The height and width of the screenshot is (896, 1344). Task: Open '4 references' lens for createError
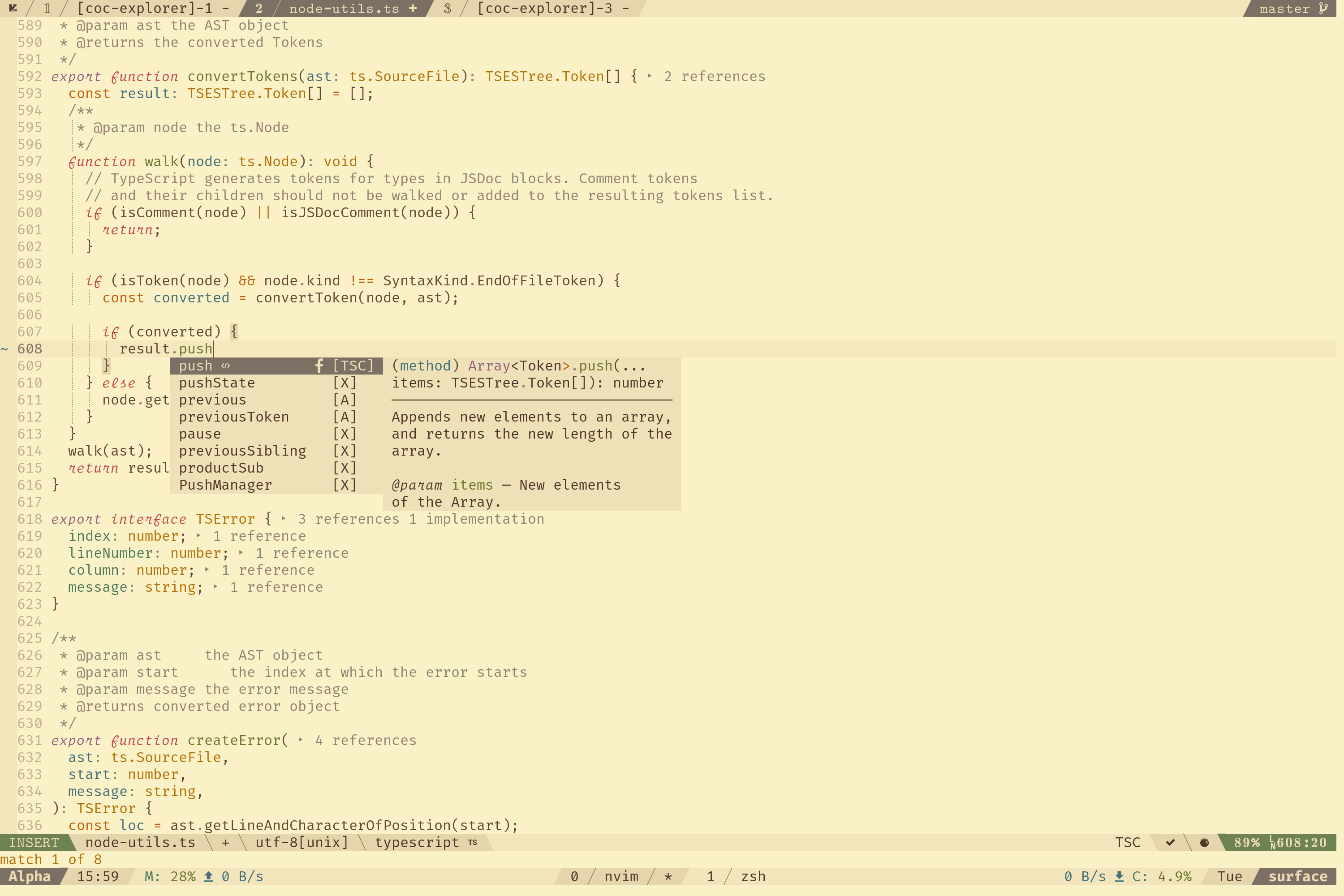pos(366,741)
